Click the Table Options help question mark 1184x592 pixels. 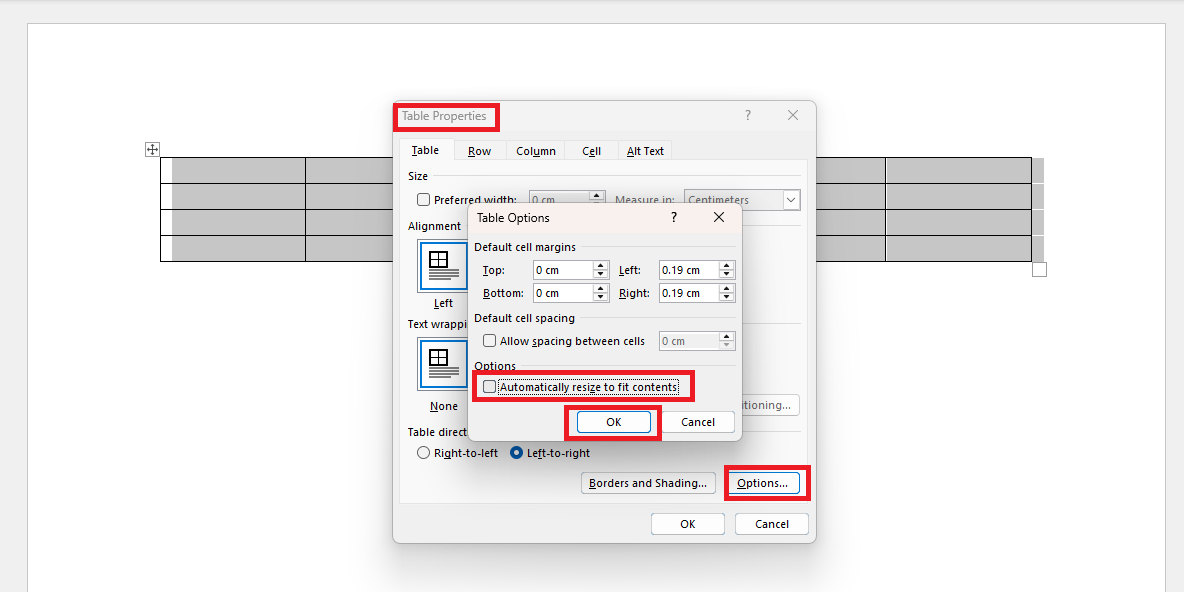(x=674, y=217)
